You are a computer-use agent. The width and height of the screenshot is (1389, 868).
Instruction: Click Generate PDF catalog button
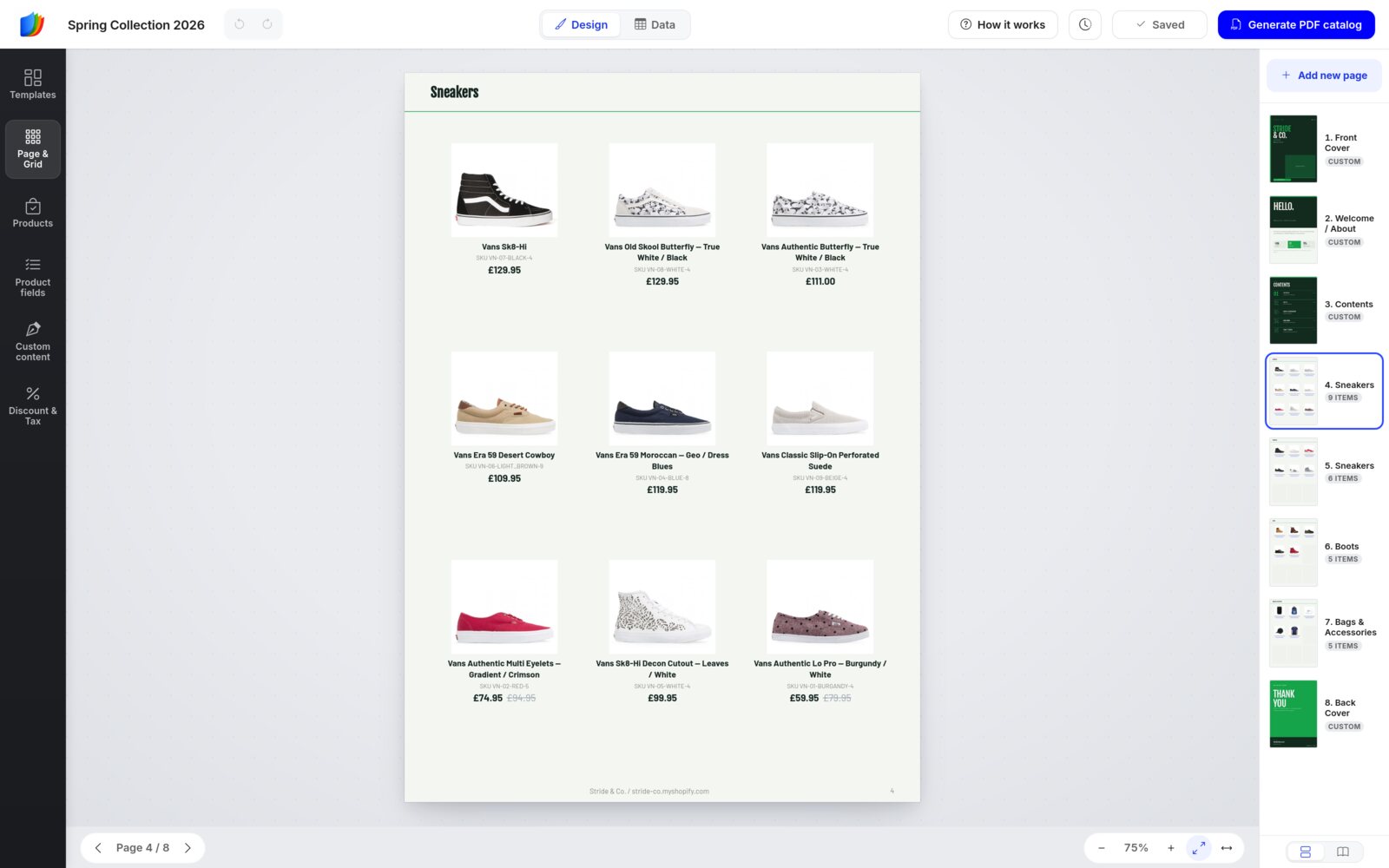[1296, 24]
